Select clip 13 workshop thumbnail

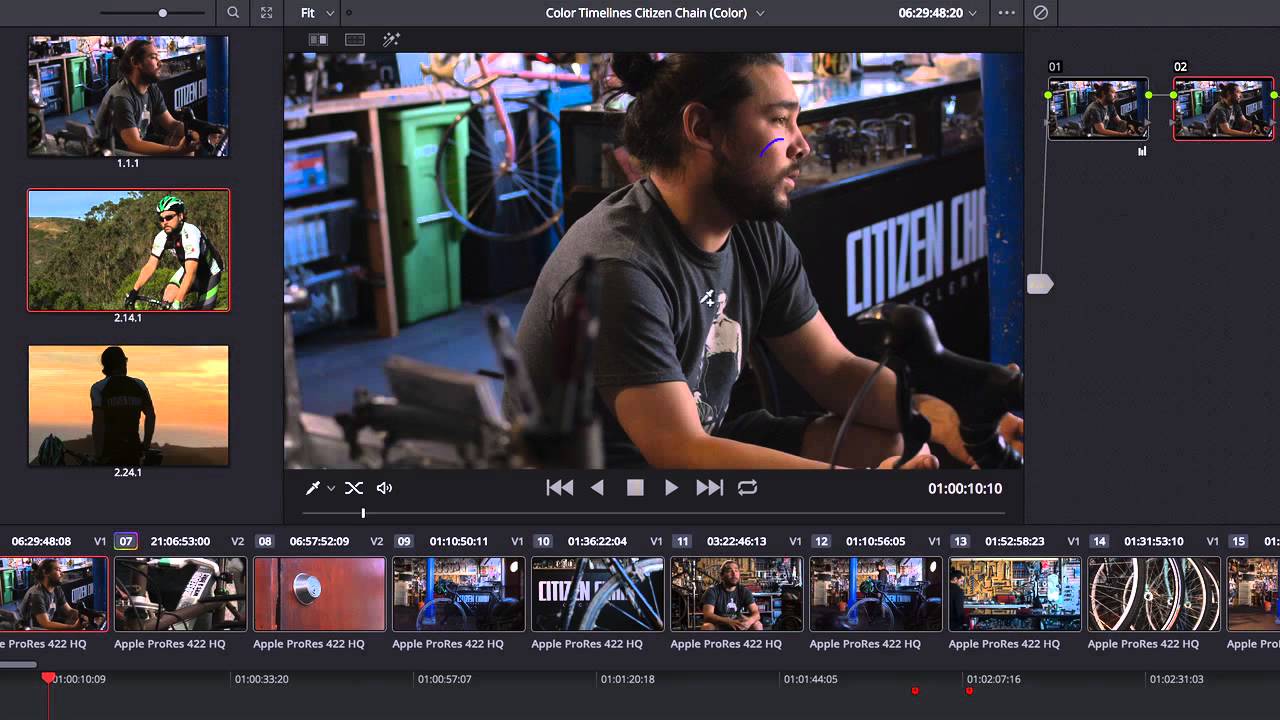pos(1014,594)
